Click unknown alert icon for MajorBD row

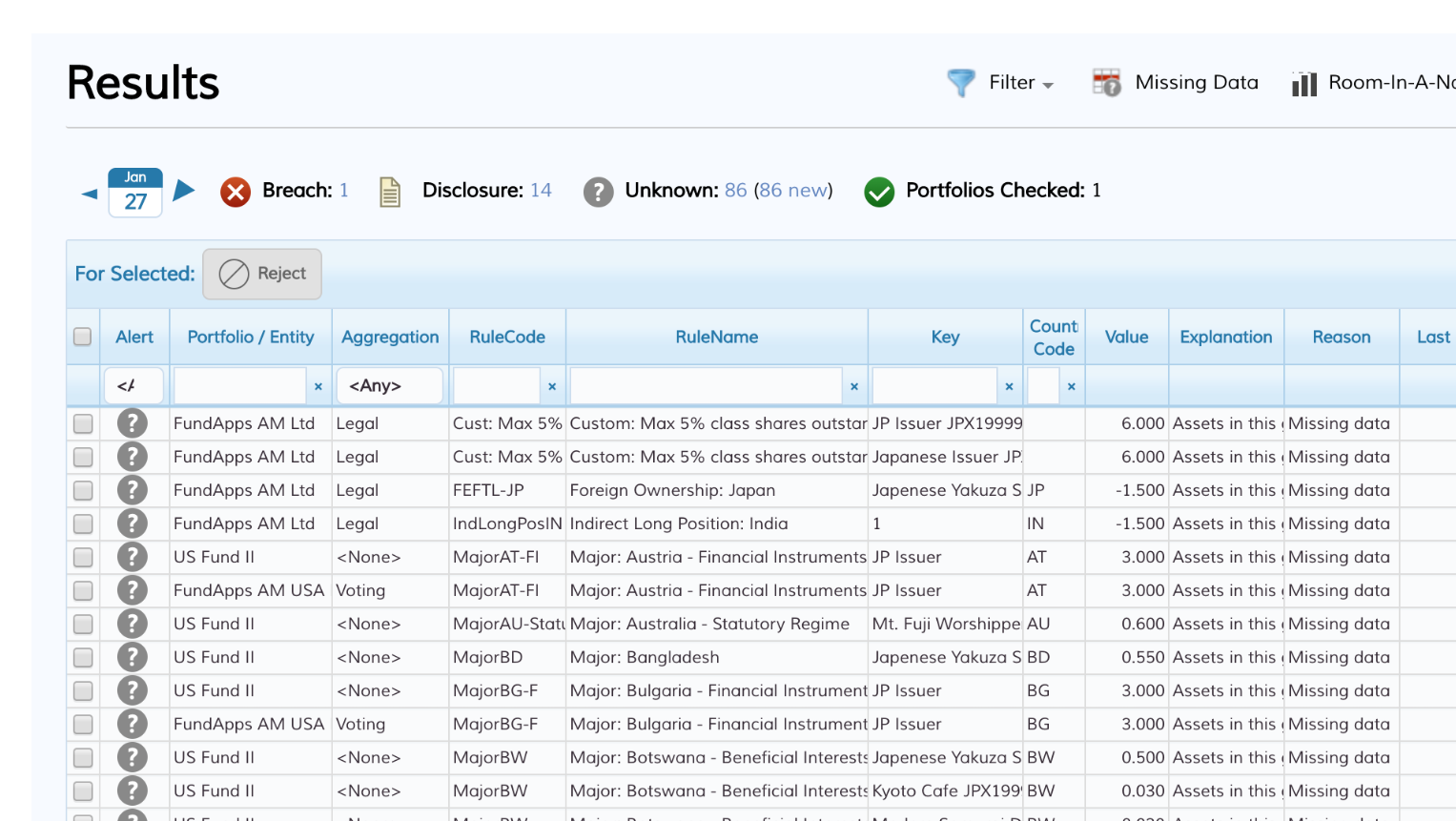click(133, 657)
